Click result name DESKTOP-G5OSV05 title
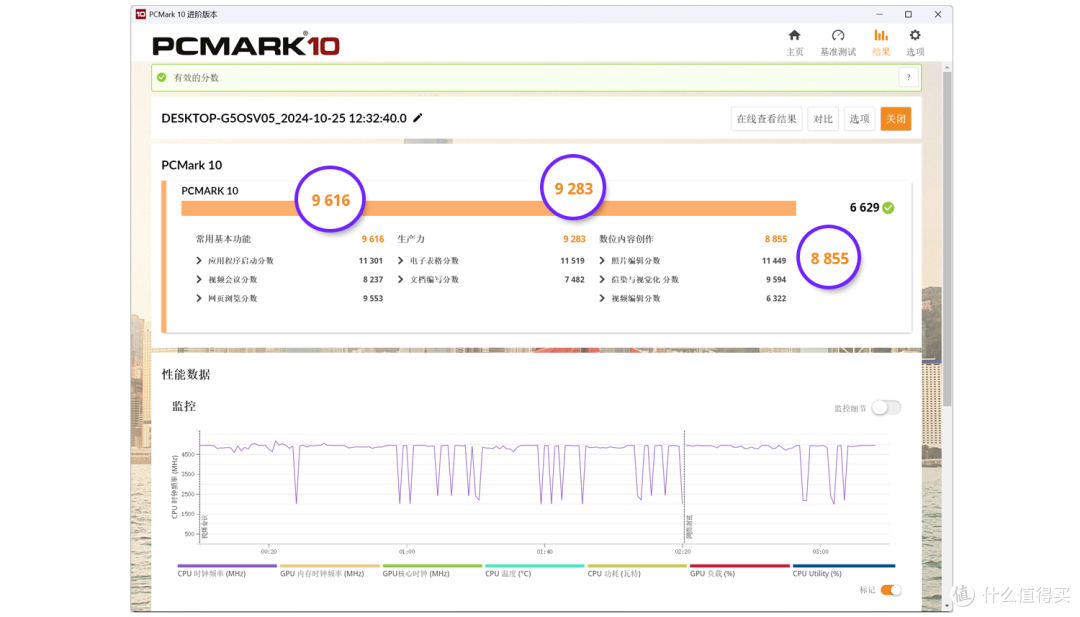 click(x=284, y=118)
